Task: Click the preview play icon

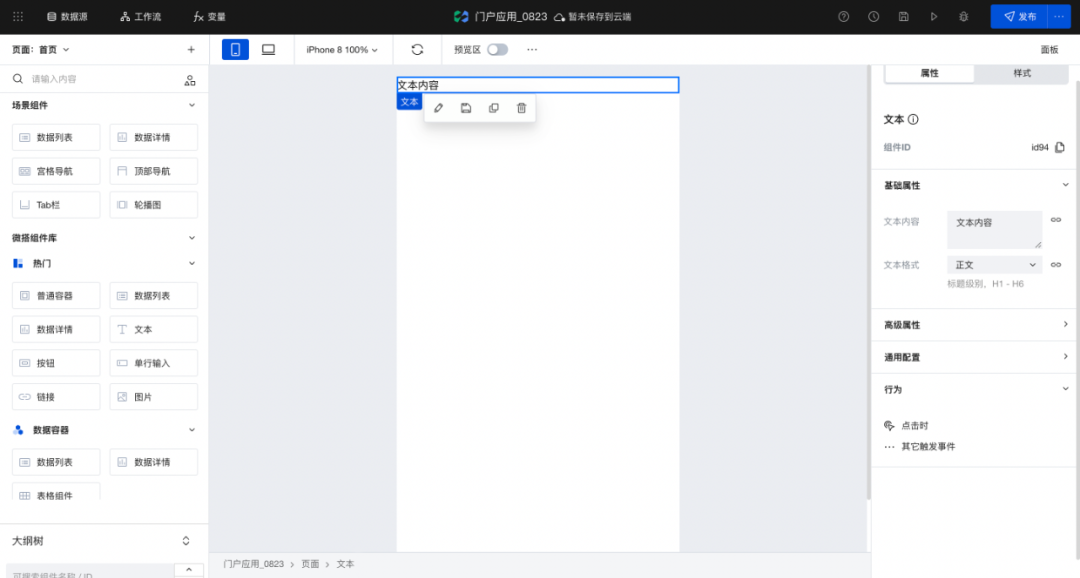Action: pyautogui.click(x=933, y=17)
